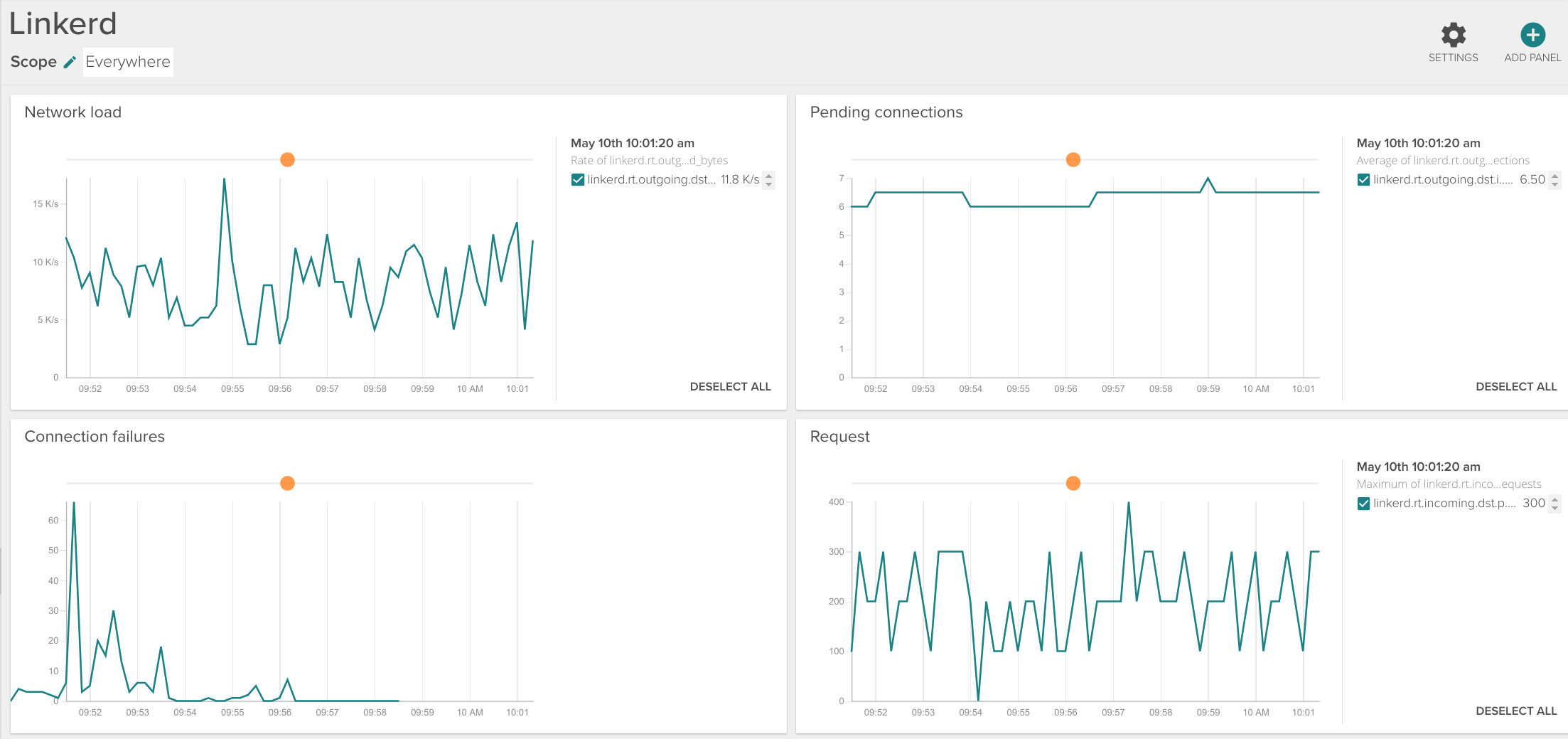Click the timestamp in Request legend
The image size is (1568, 739).
1418,467
